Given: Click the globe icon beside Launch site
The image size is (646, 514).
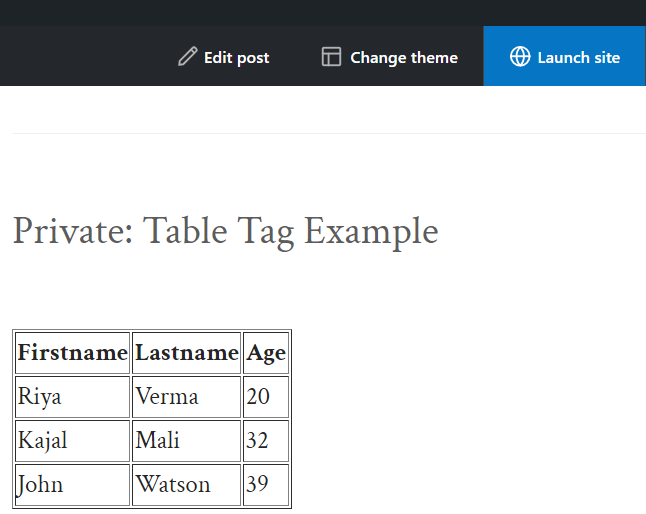Looking at the screenshot, I should [x=520, y=57].
